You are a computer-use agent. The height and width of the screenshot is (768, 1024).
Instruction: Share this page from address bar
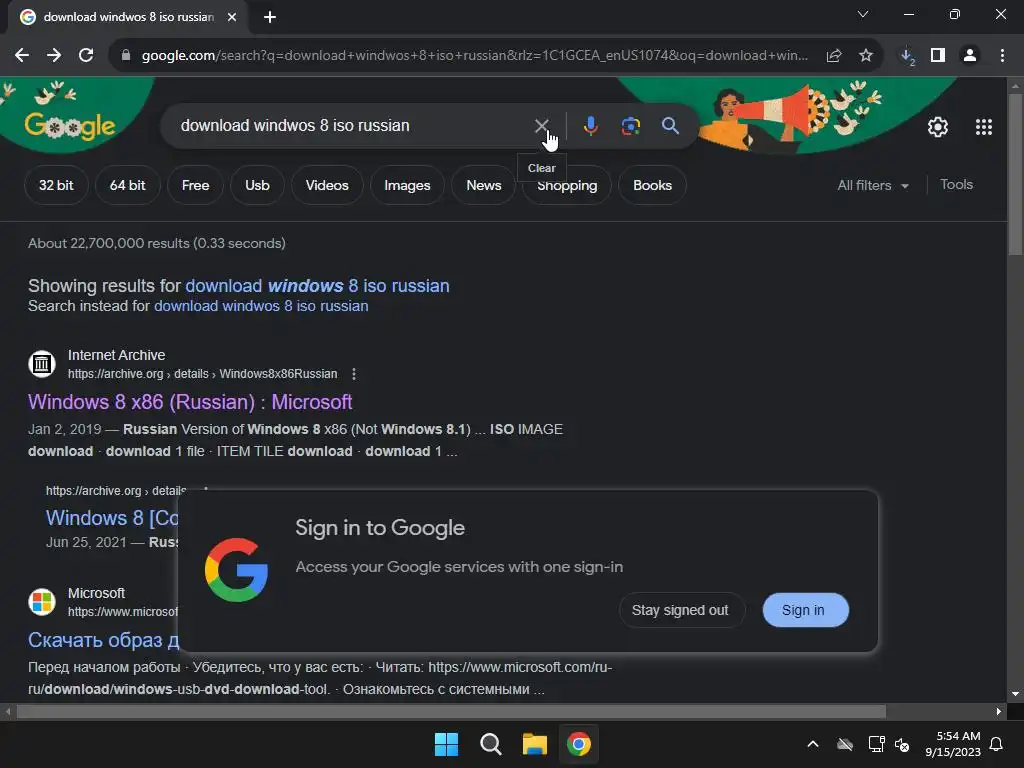(x=833, y=56)
